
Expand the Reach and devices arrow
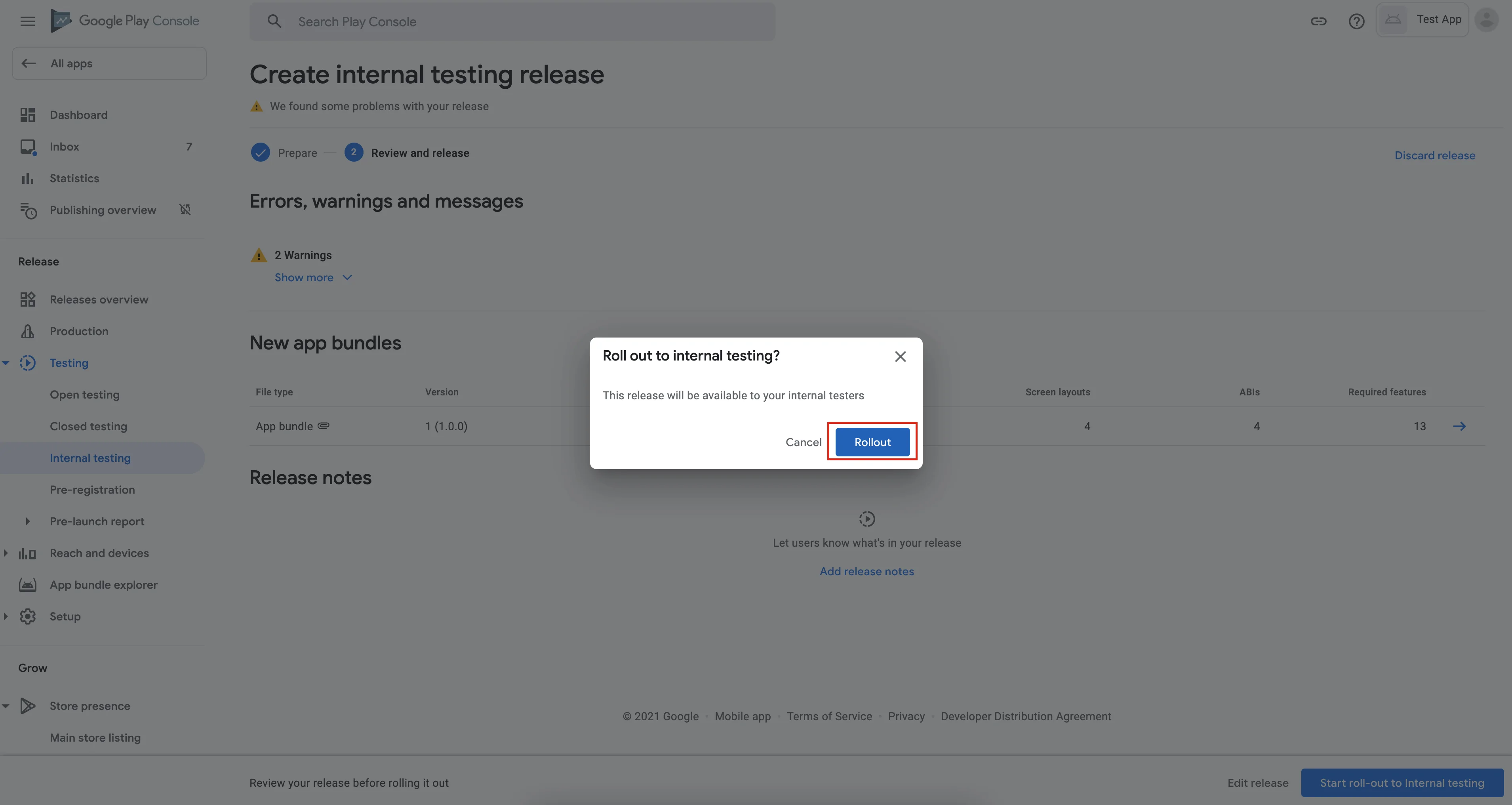pos(6,553)
